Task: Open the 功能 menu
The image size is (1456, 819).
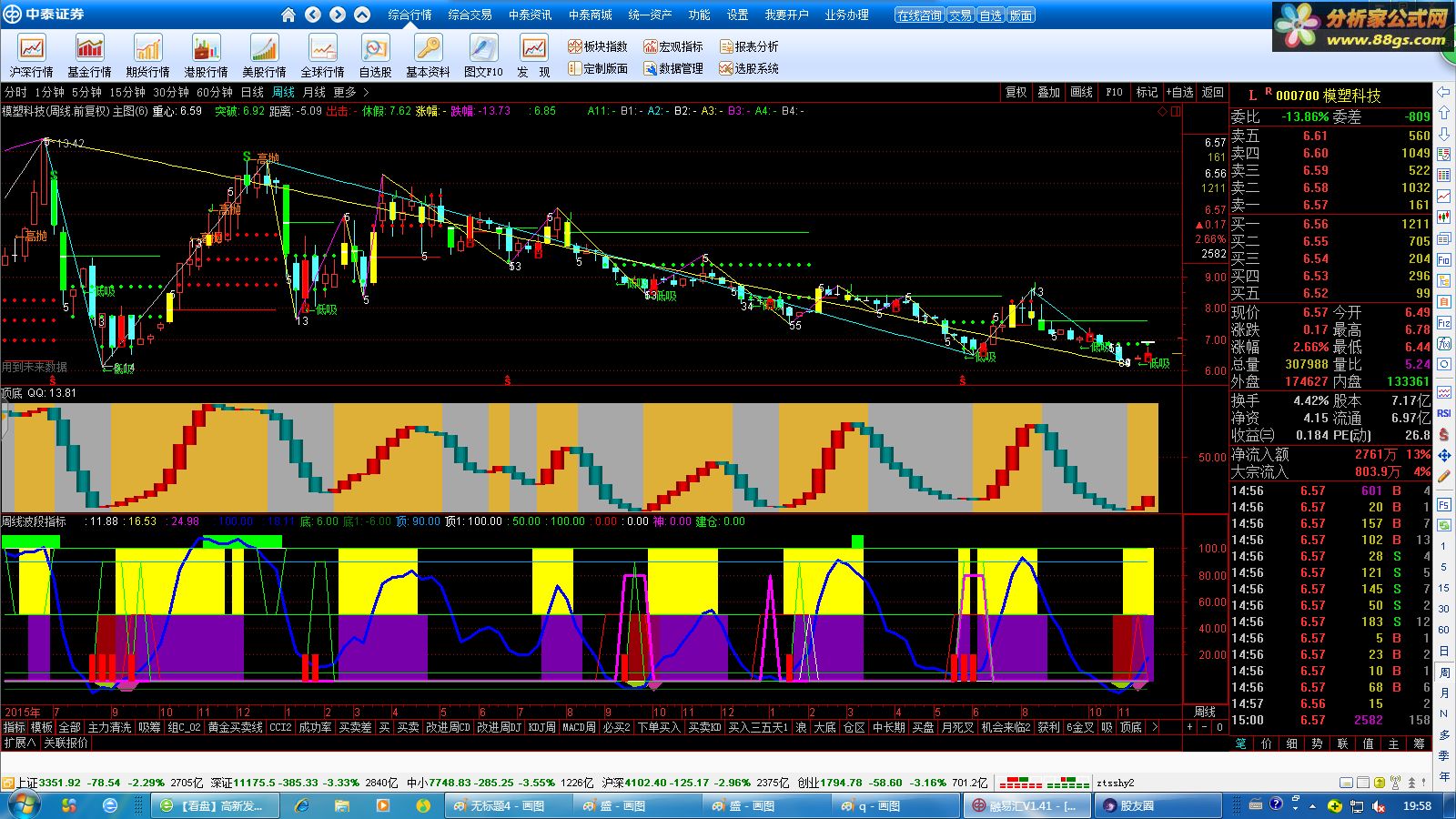Action: tap(700, 15)
